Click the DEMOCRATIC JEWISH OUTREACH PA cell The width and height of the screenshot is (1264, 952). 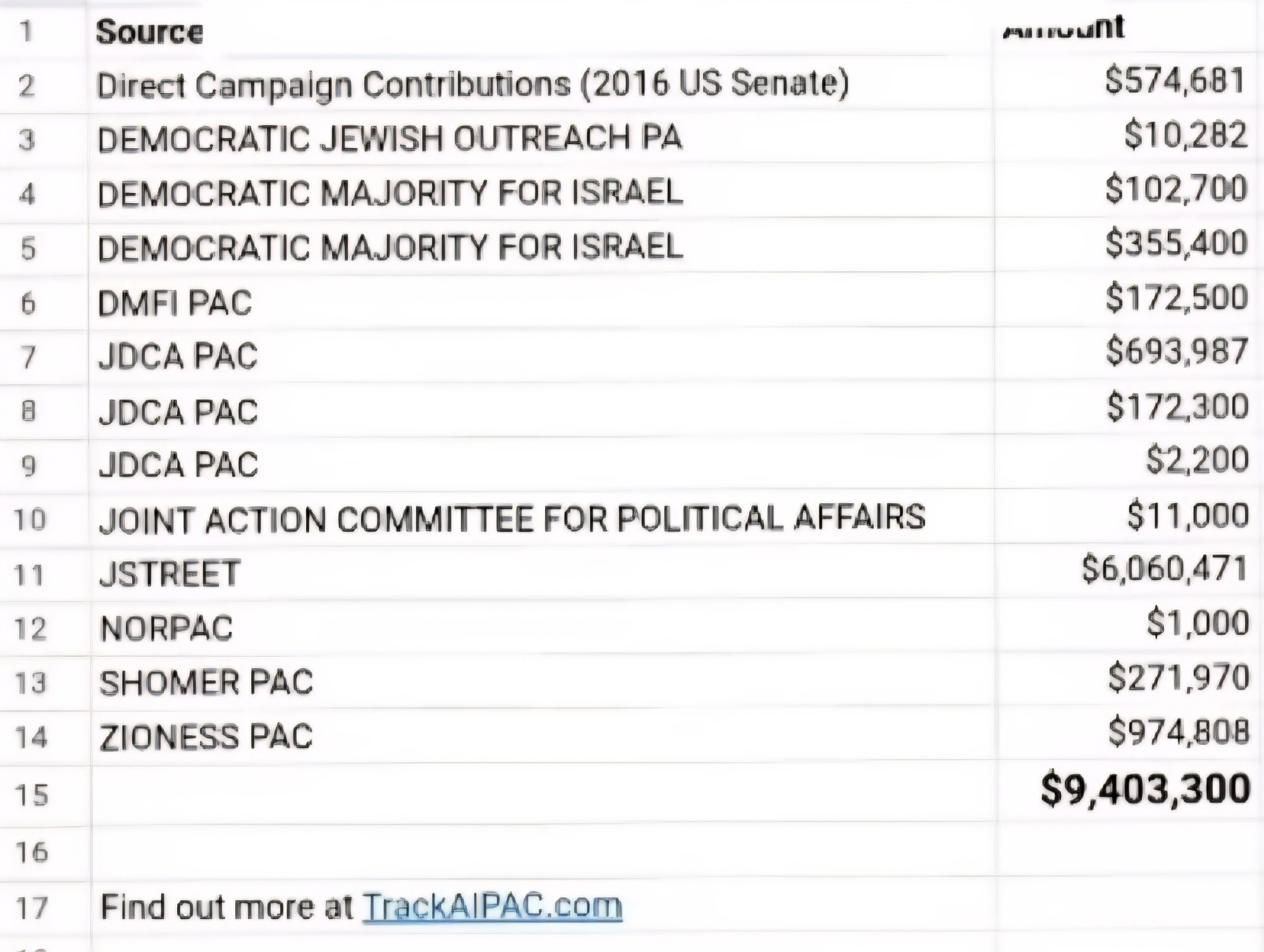[x=390, y=138]
